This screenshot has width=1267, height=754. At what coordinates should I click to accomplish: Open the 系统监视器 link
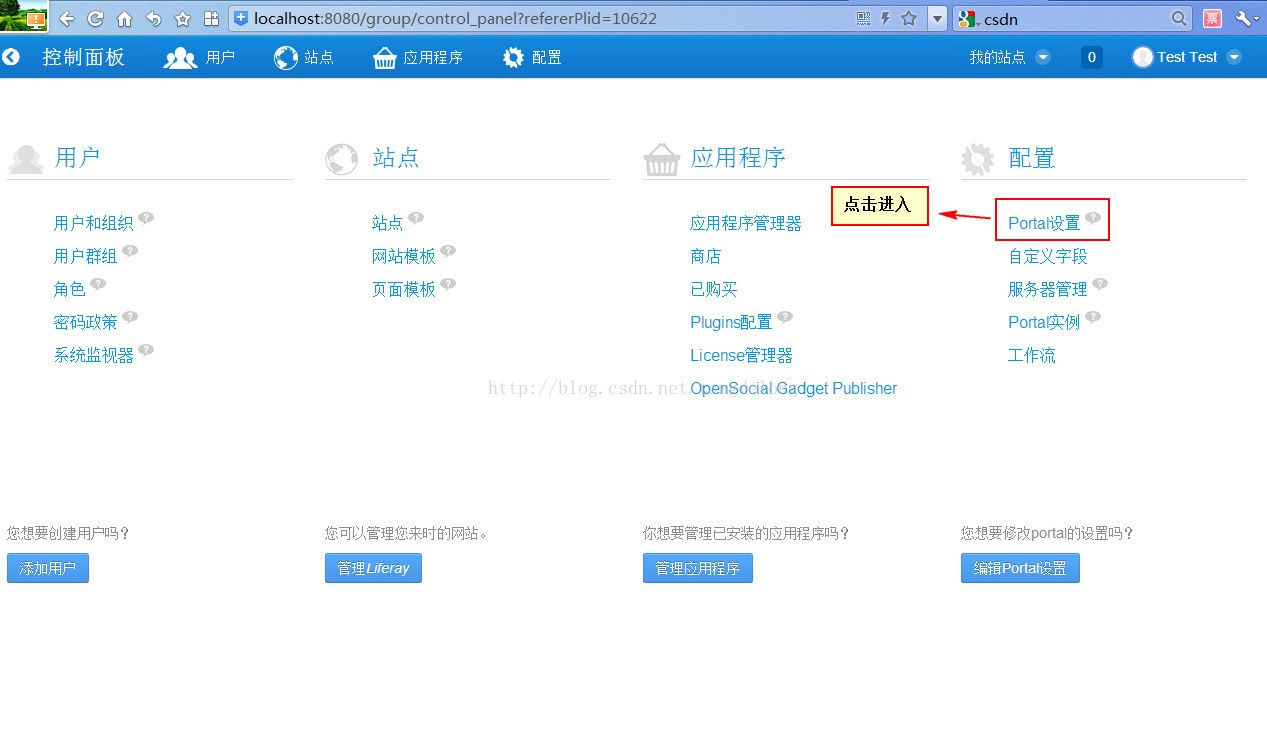94,355
